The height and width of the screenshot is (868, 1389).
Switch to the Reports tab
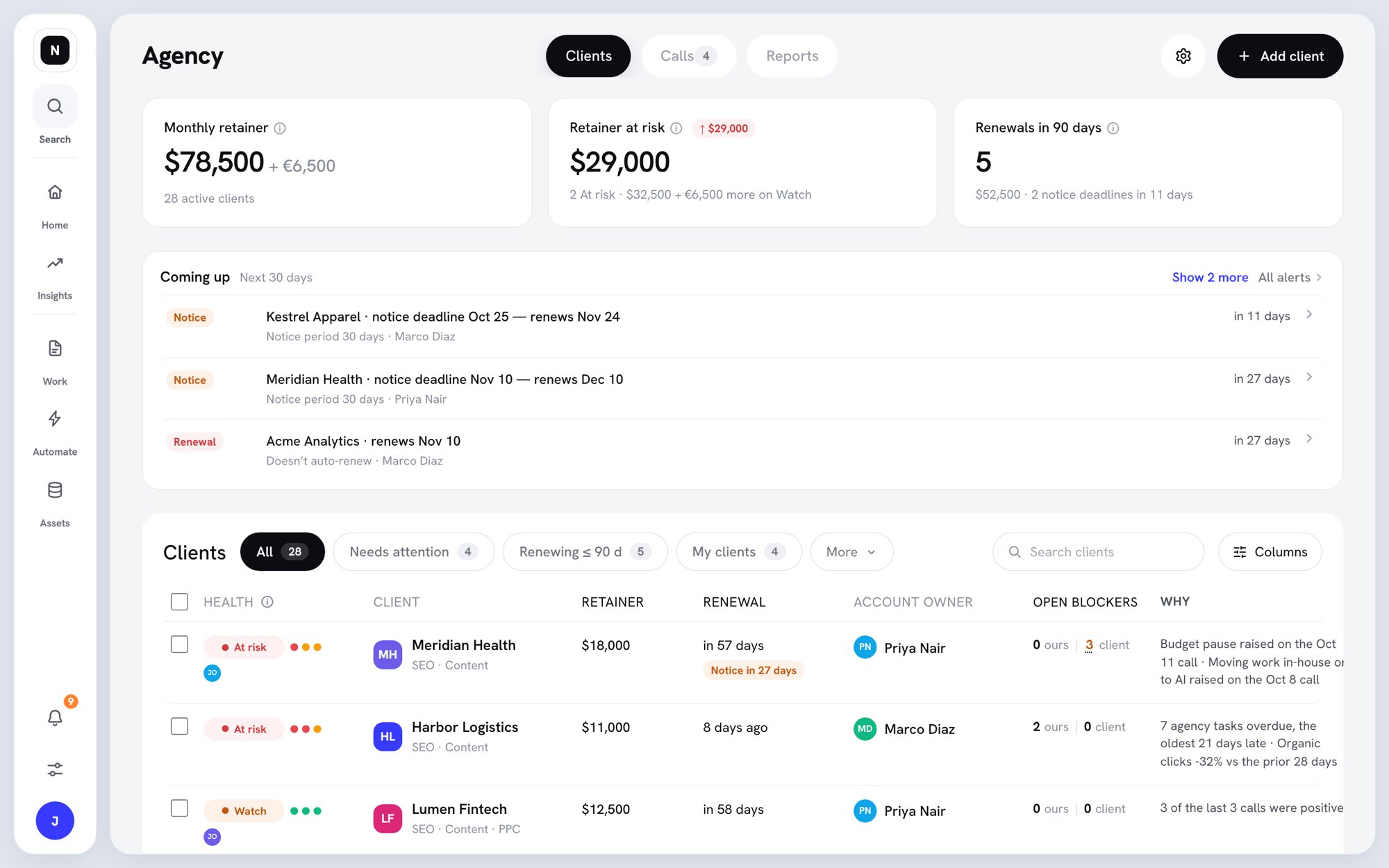click(792, 56)
